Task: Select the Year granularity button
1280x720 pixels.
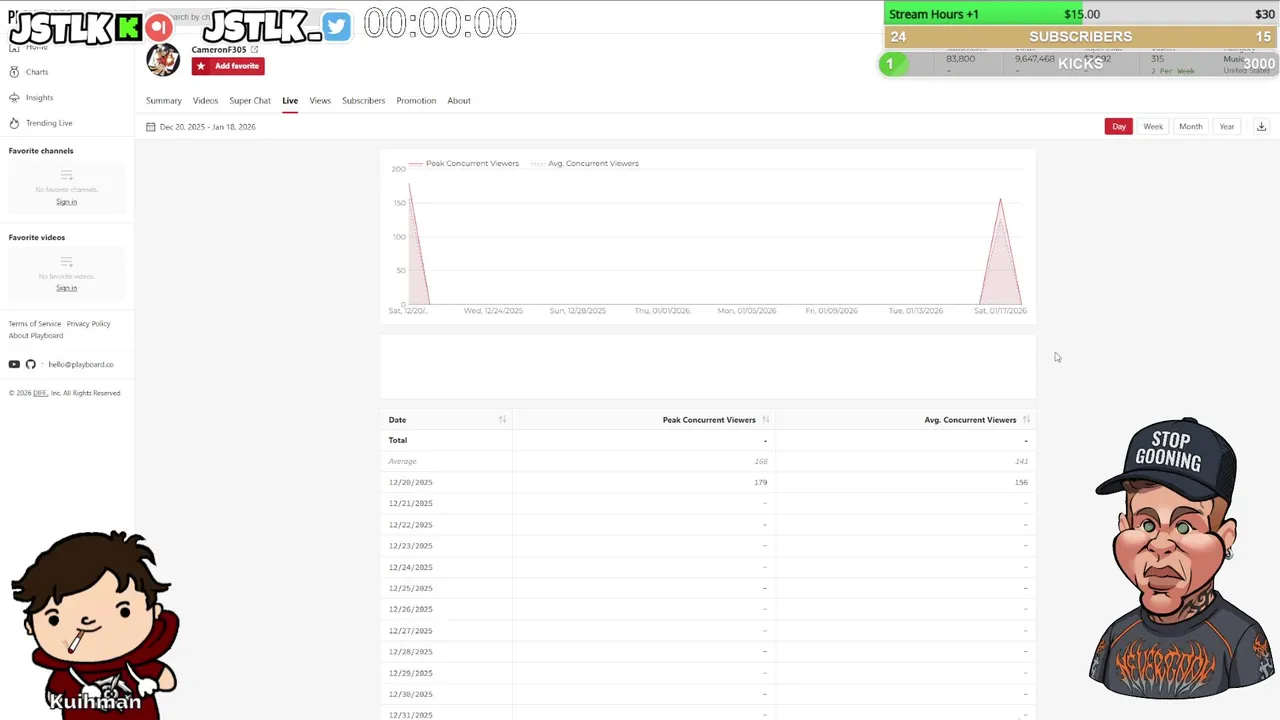Action: [x=1227, y=126]
